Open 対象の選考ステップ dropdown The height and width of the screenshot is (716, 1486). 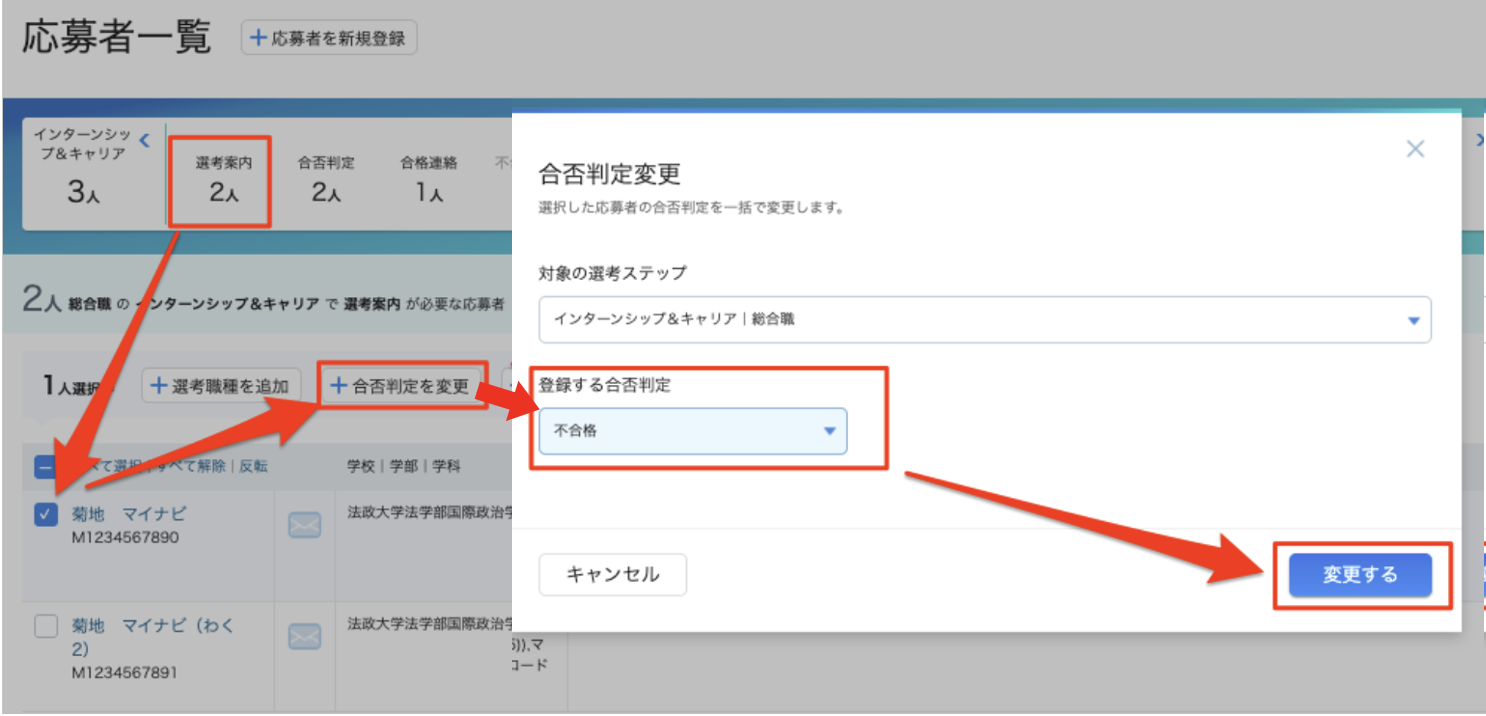pos(984,320)
